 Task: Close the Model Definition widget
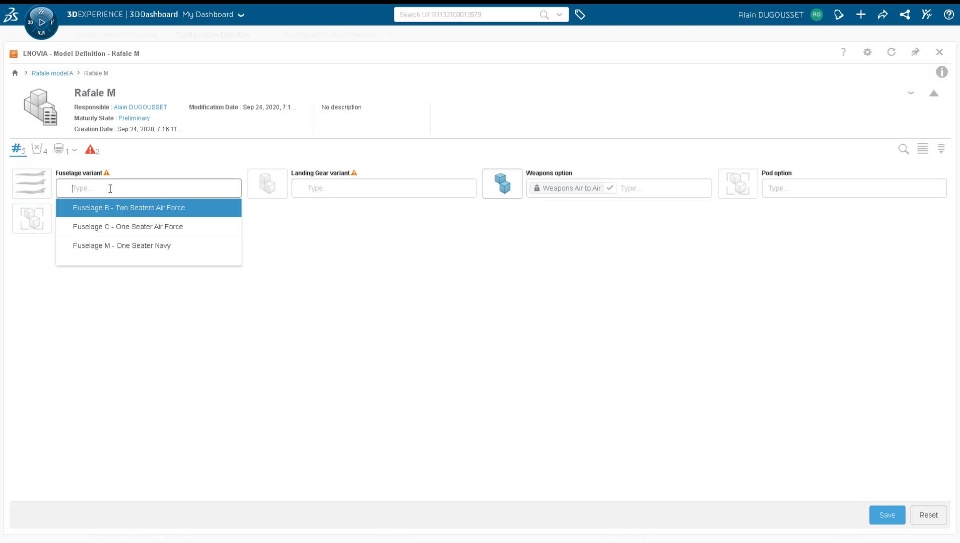pyautogui.click(x=939, y=53)
